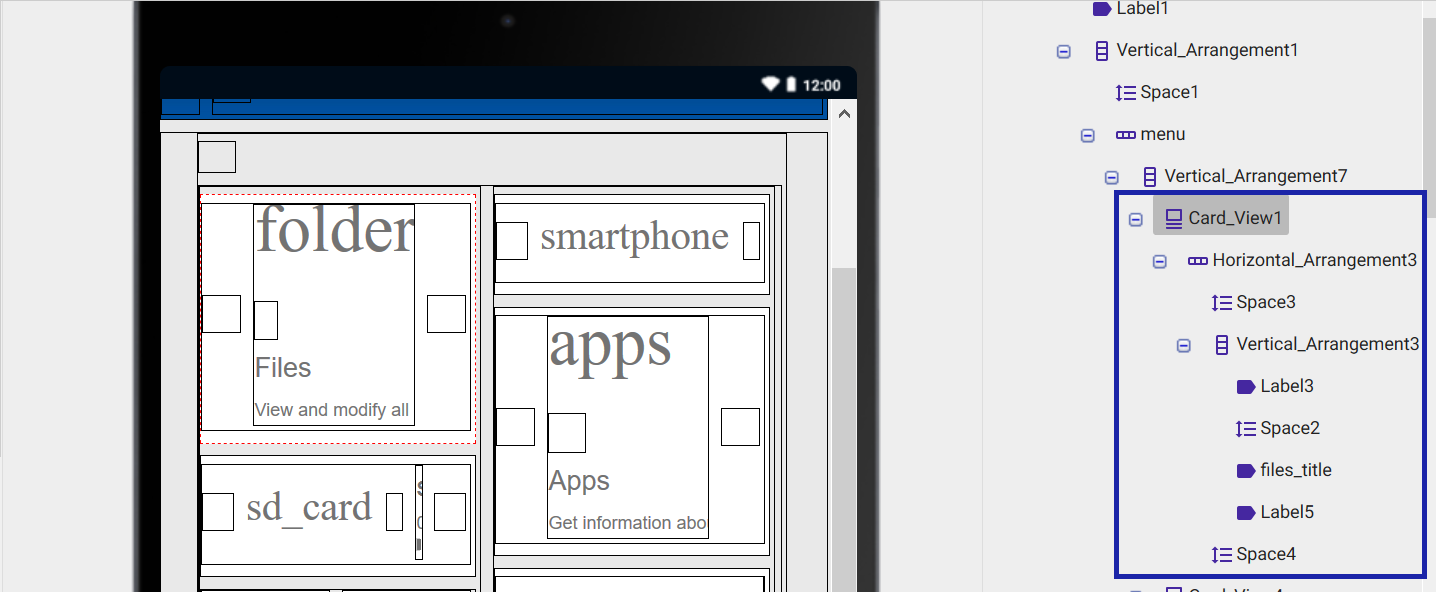Click the Space2 spacer icon

1246,428
